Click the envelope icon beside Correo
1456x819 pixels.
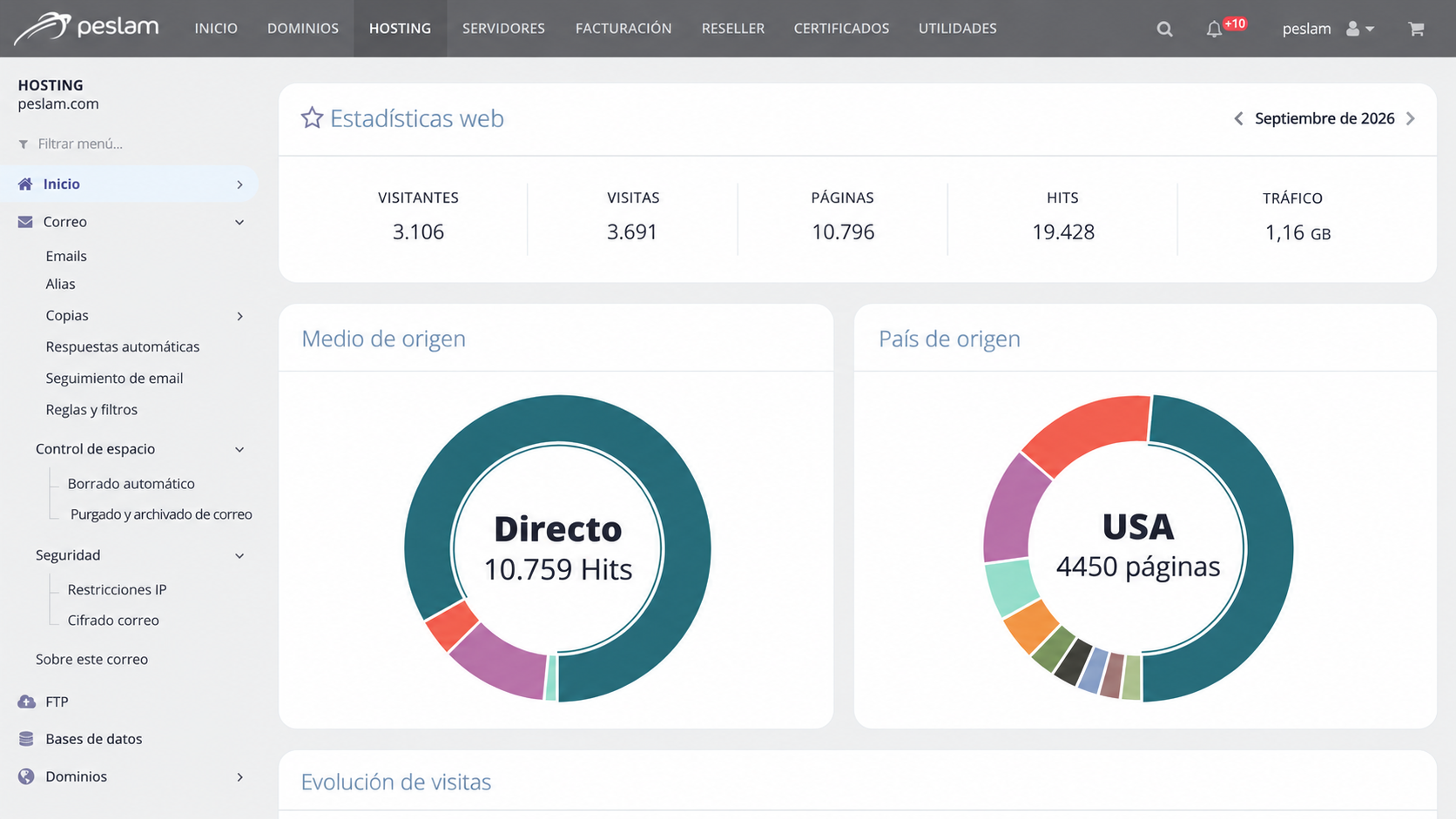point(25,222)
